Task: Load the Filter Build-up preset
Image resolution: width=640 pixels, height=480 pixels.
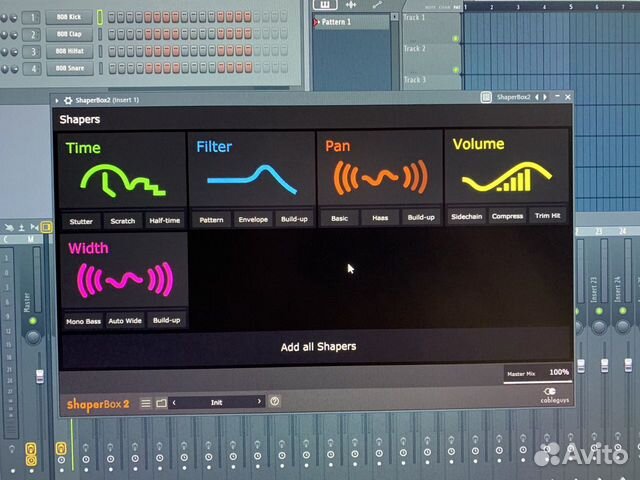Action: point(294,219)
